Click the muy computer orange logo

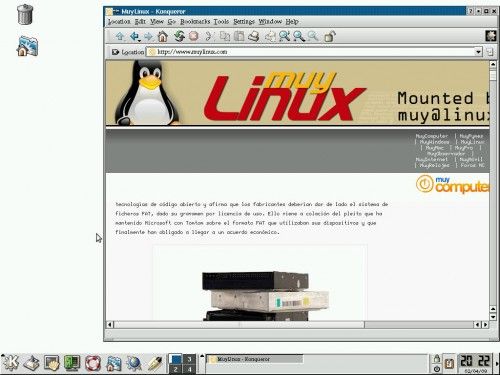(452, 184)
